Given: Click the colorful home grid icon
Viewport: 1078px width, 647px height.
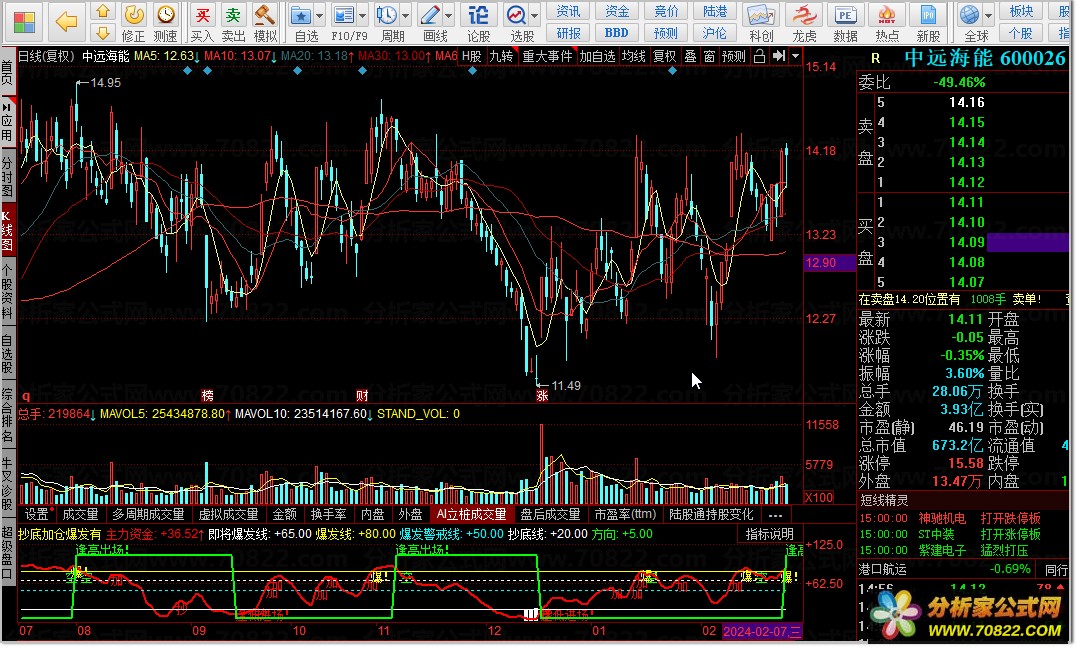Looking at the screenshot, I should click(x=24, y=23).
